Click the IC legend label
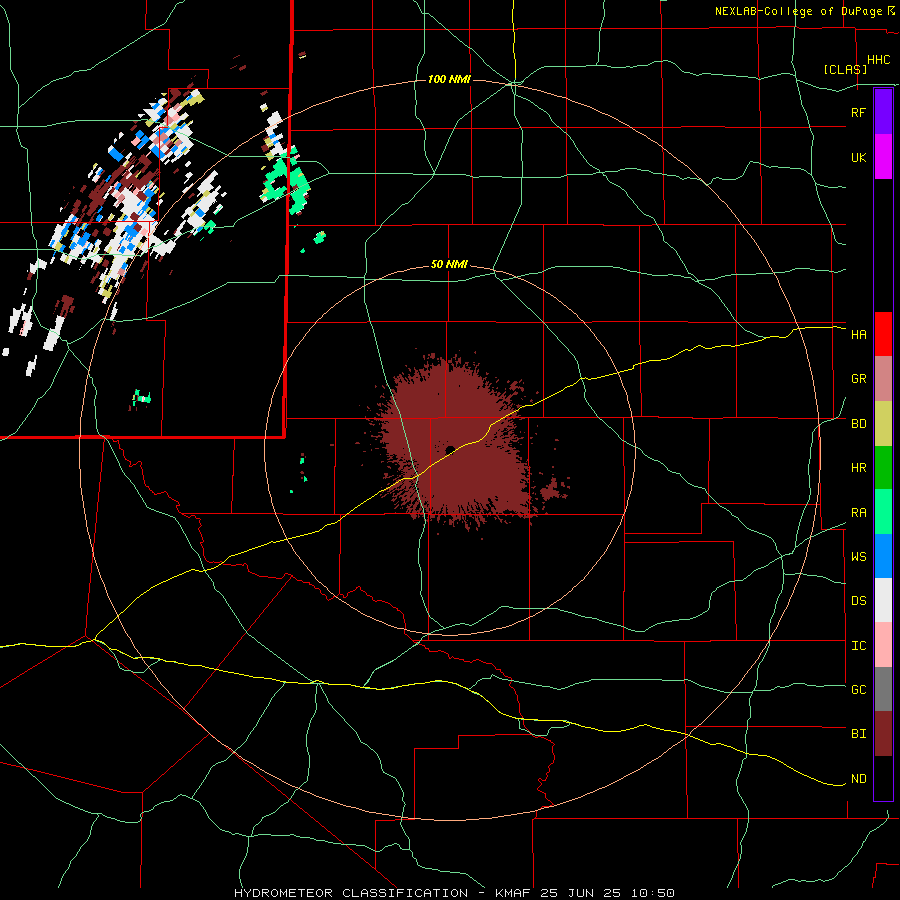 point(858,646)
